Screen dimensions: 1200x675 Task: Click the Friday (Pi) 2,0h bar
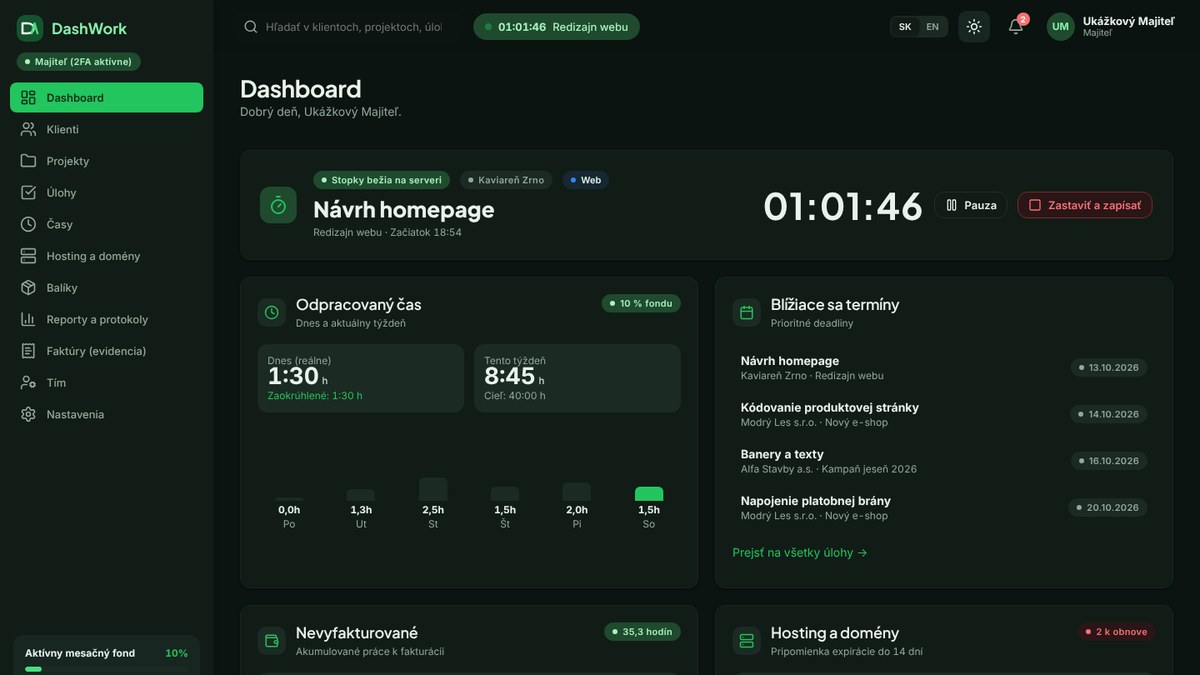pos(577,492)
